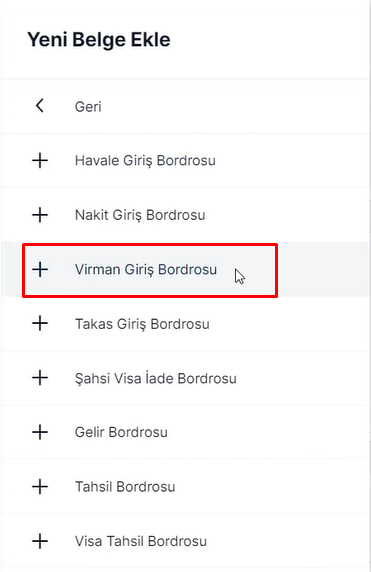
Task: Click the plus icon of Virman Giriş Bordrosu
Action: [x=40, y=269]
